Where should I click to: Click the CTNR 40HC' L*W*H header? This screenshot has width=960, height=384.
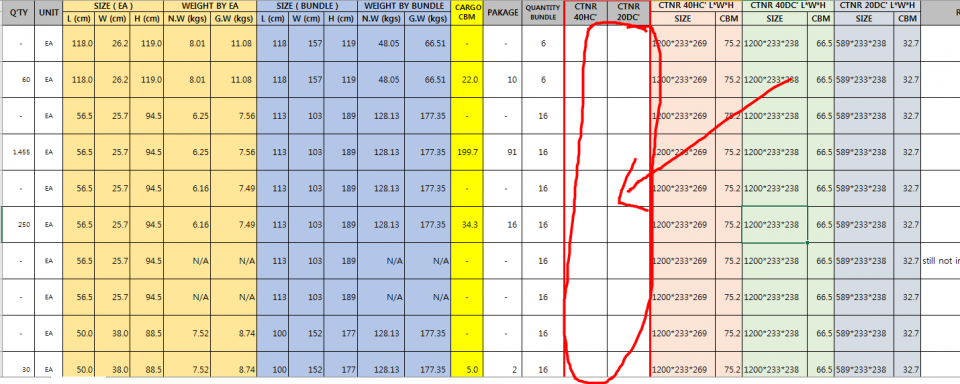[696, 6]
